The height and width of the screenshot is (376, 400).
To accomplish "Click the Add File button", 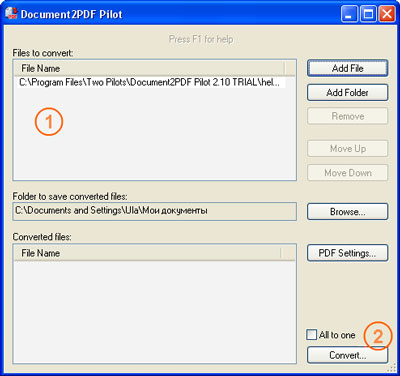I will (x=347, y=68).
